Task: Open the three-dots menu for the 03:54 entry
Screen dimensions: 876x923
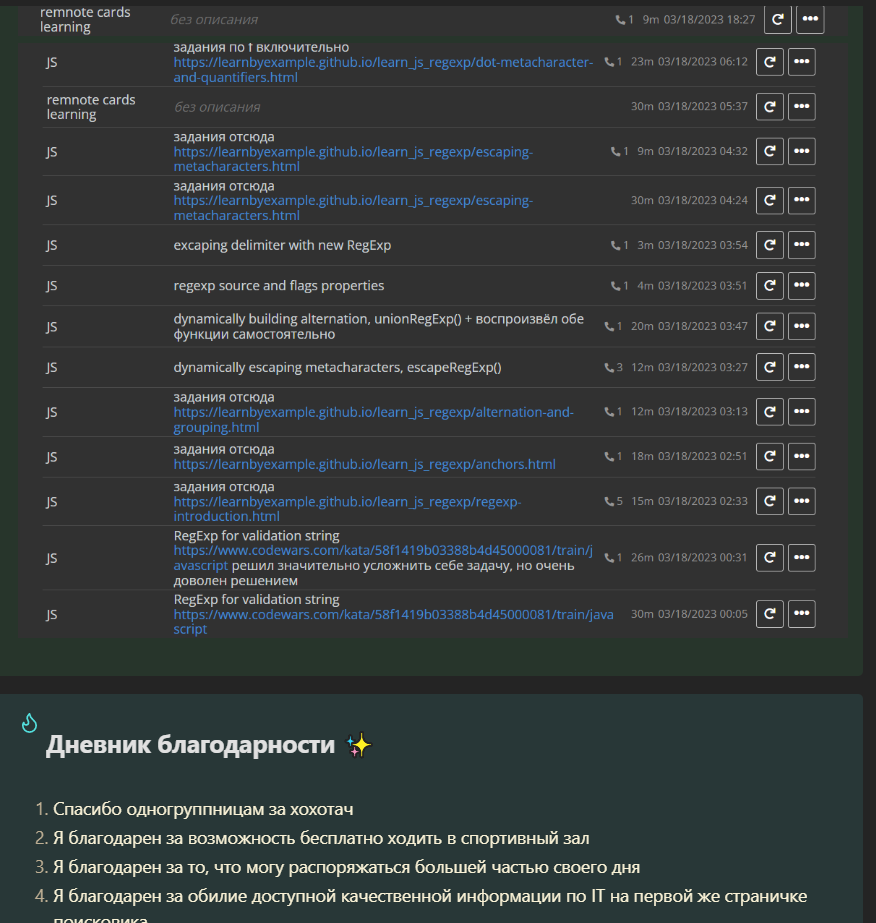Action: click(x=801, y=245)
